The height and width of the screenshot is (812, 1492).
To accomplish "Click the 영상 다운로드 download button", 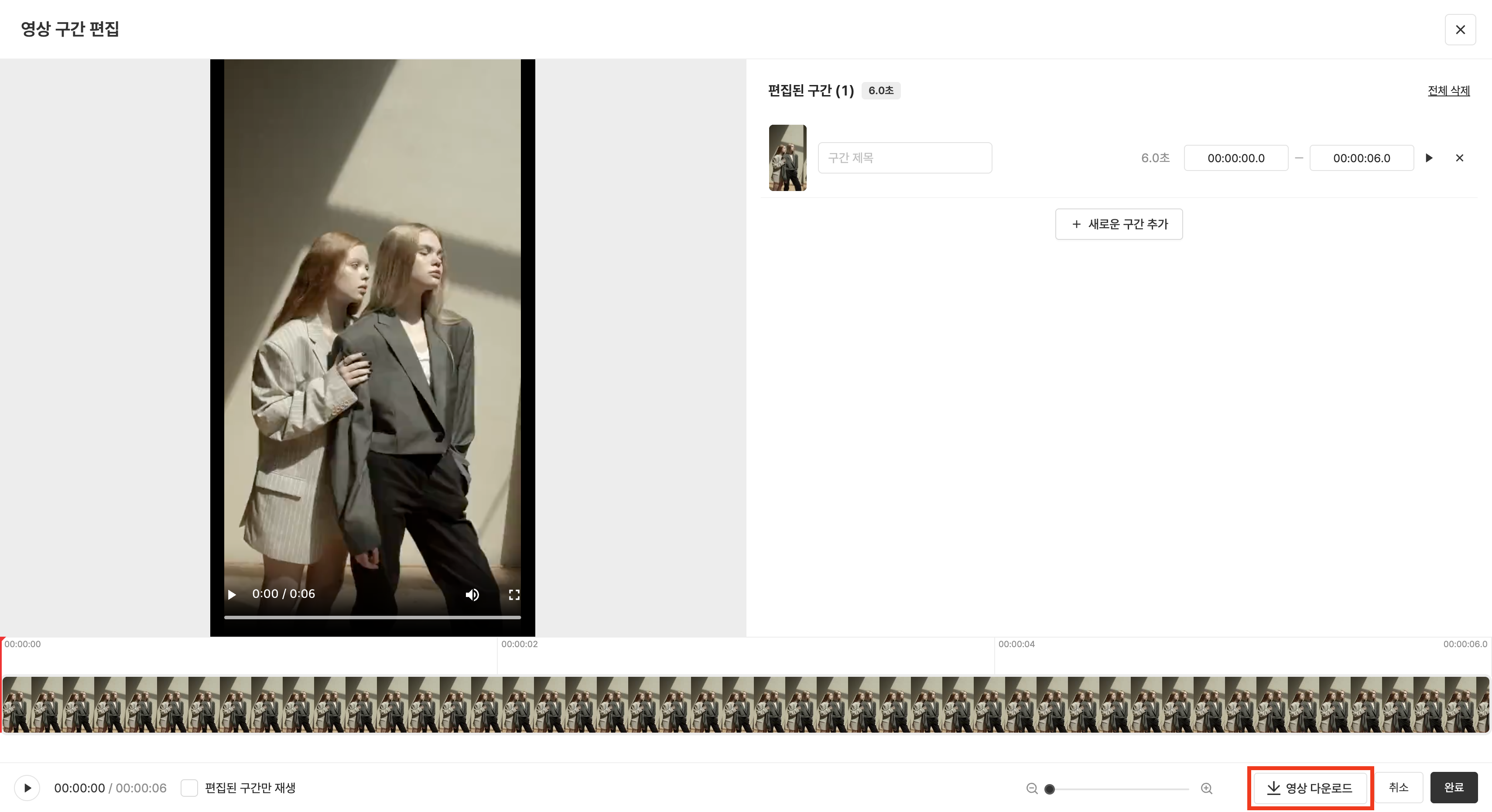I will click(1310, 788).
